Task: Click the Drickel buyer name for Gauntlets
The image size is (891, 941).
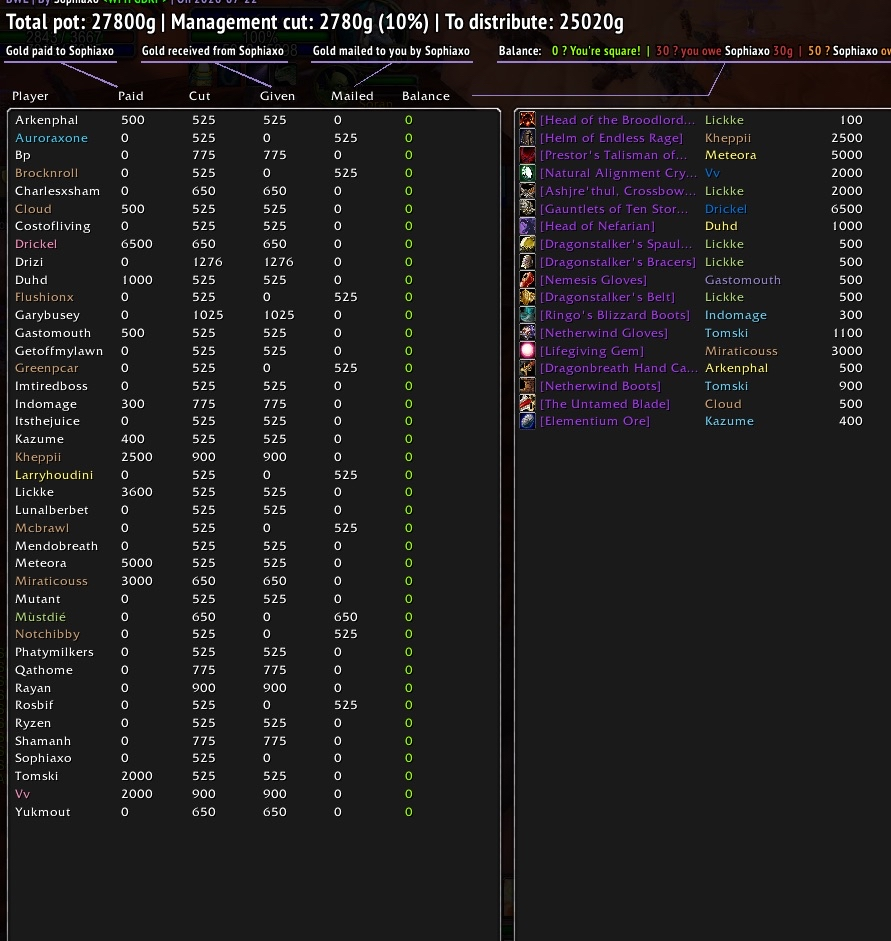Action: point(725,209)
